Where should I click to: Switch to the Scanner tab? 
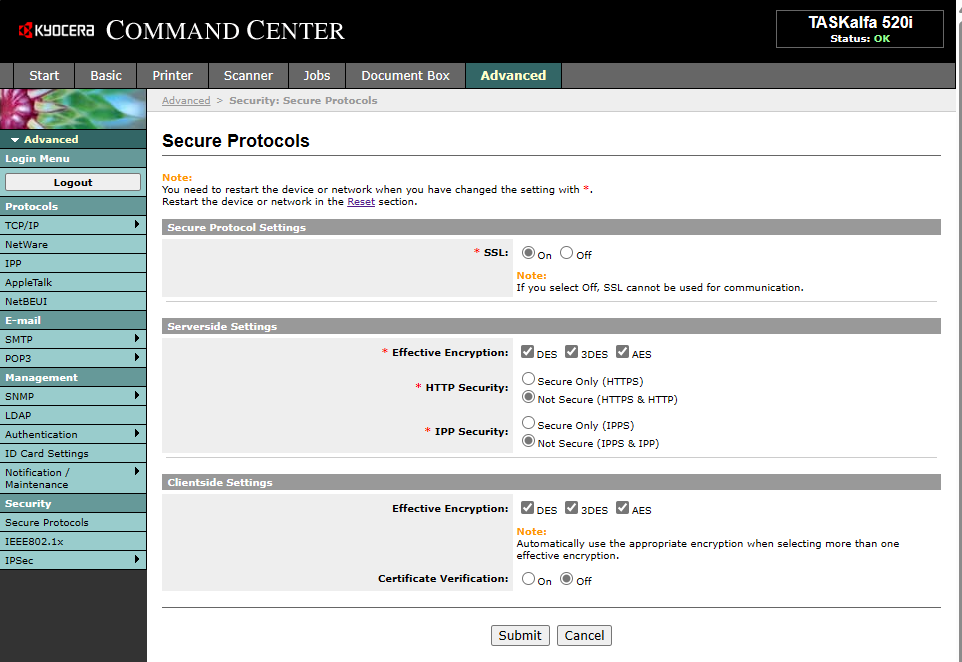coord(248,76)
